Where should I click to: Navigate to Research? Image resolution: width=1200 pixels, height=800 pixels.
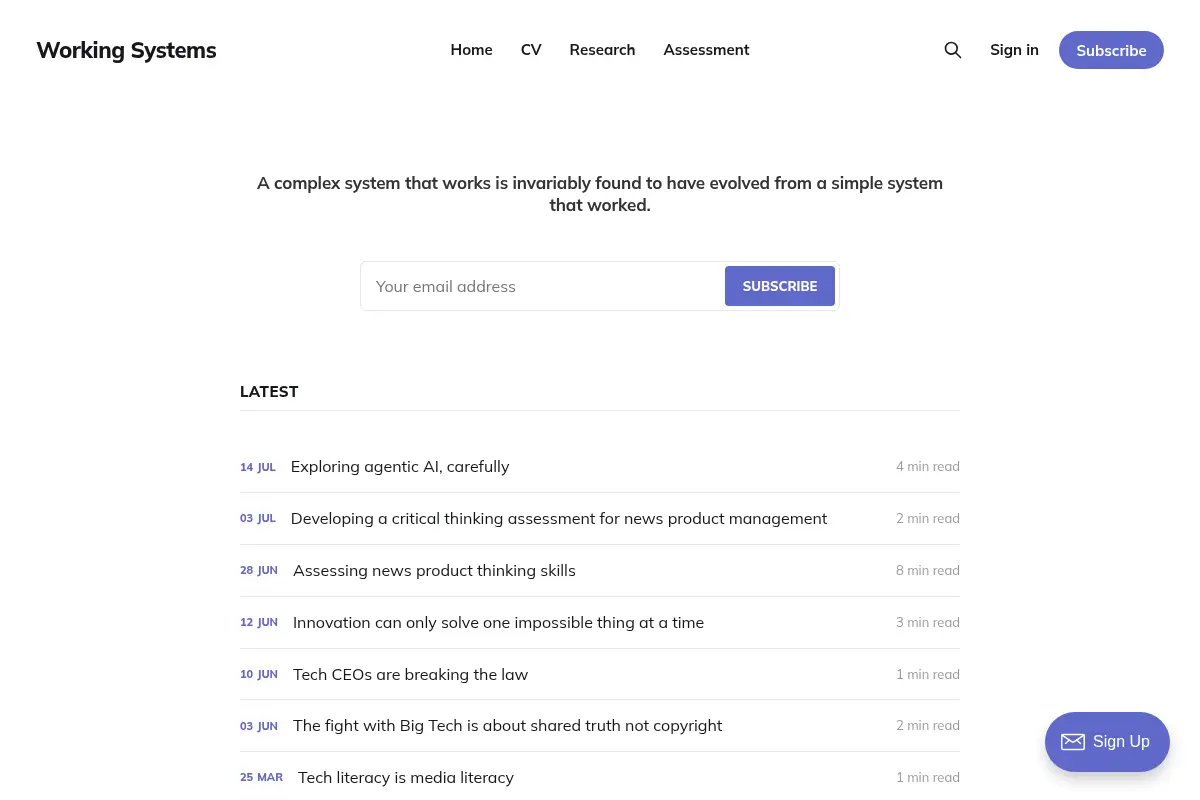point(602,50)
